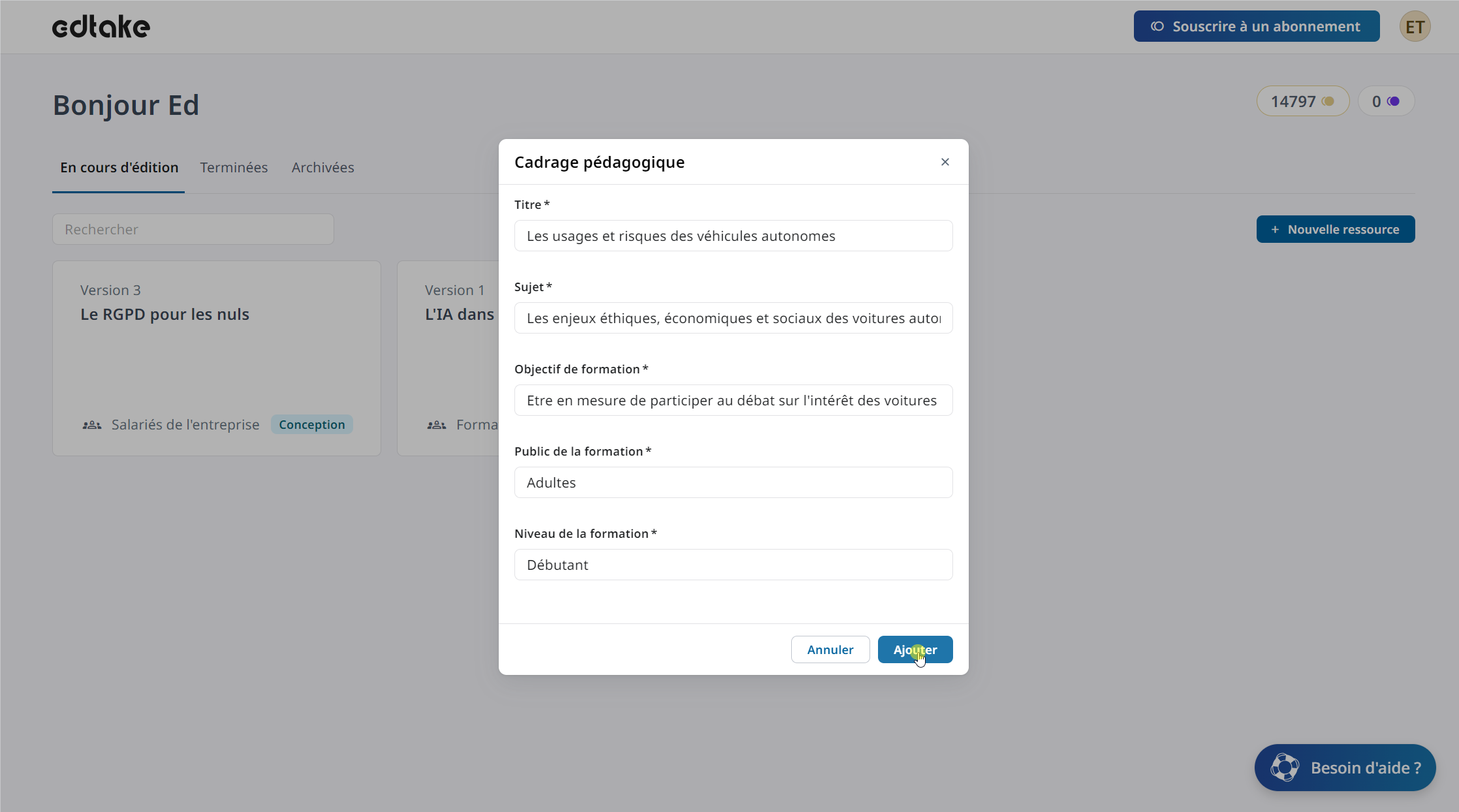Open the Archivées tab
The image size is (1459, 812).
pos(322,168)
